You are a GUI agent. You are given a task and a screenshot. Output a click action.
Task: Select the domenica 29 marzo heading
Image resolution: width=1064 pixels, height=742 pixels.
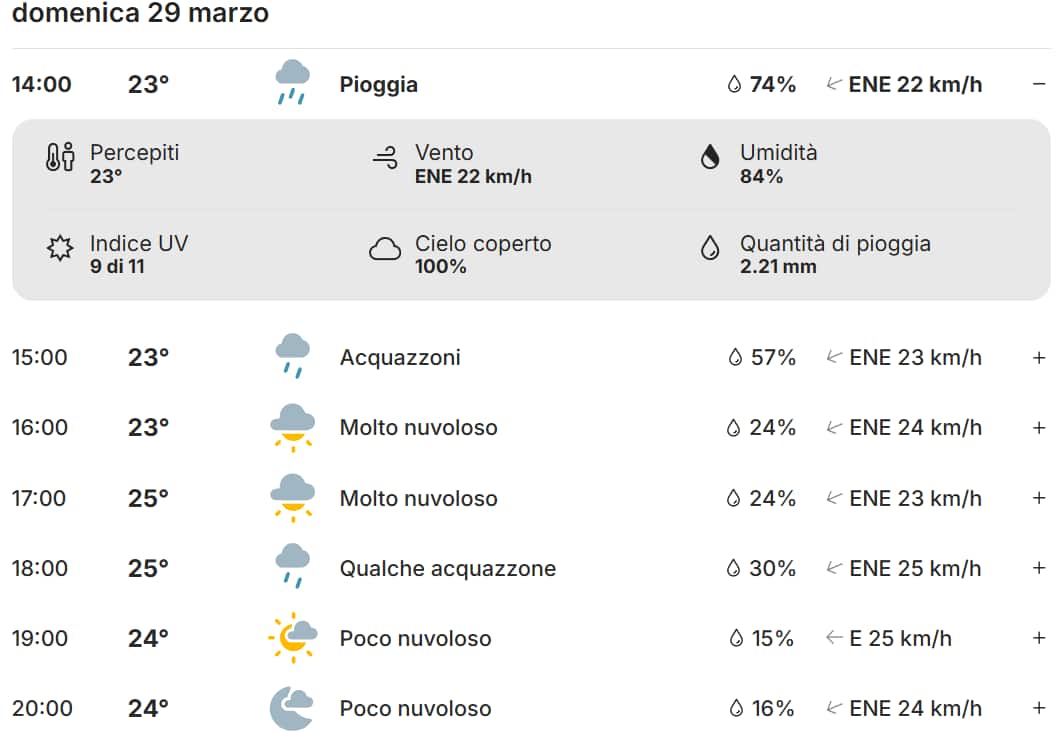[x=138, y=14]
